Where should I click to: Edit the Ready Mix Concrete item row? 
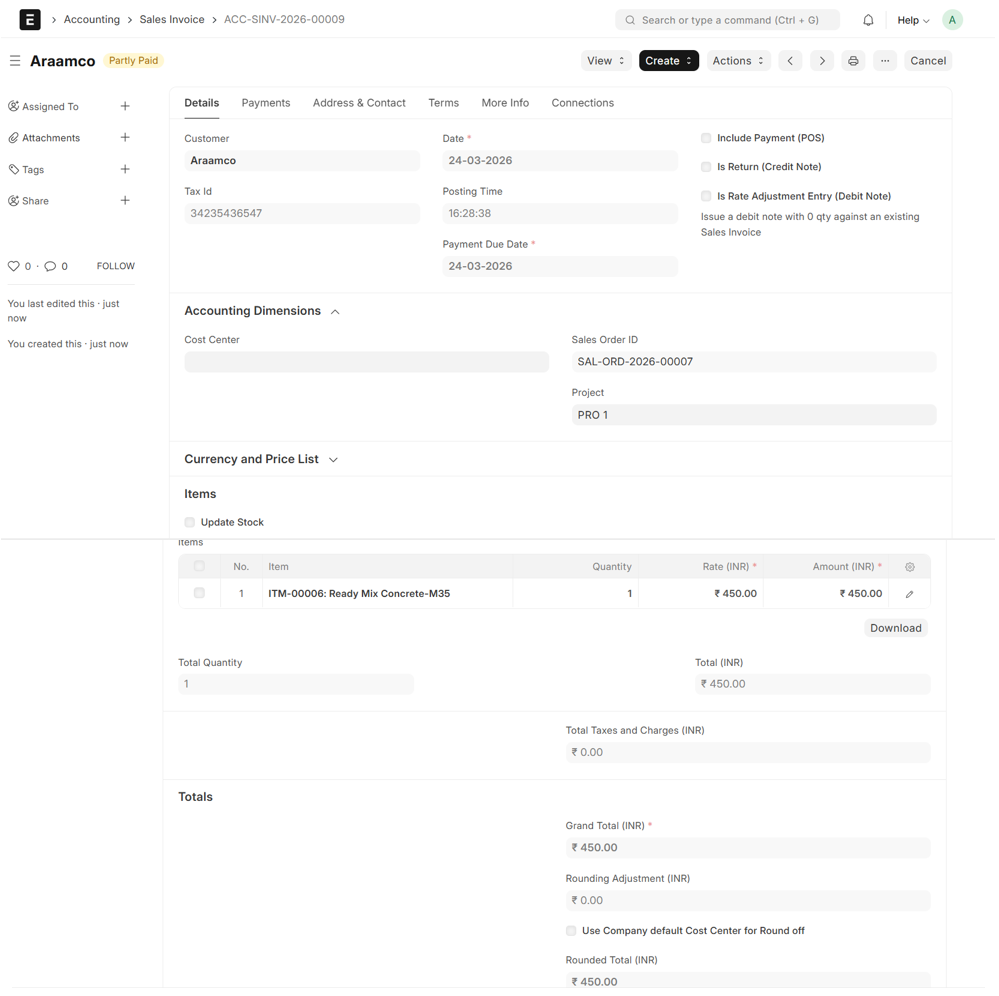[x=909, y=594]
